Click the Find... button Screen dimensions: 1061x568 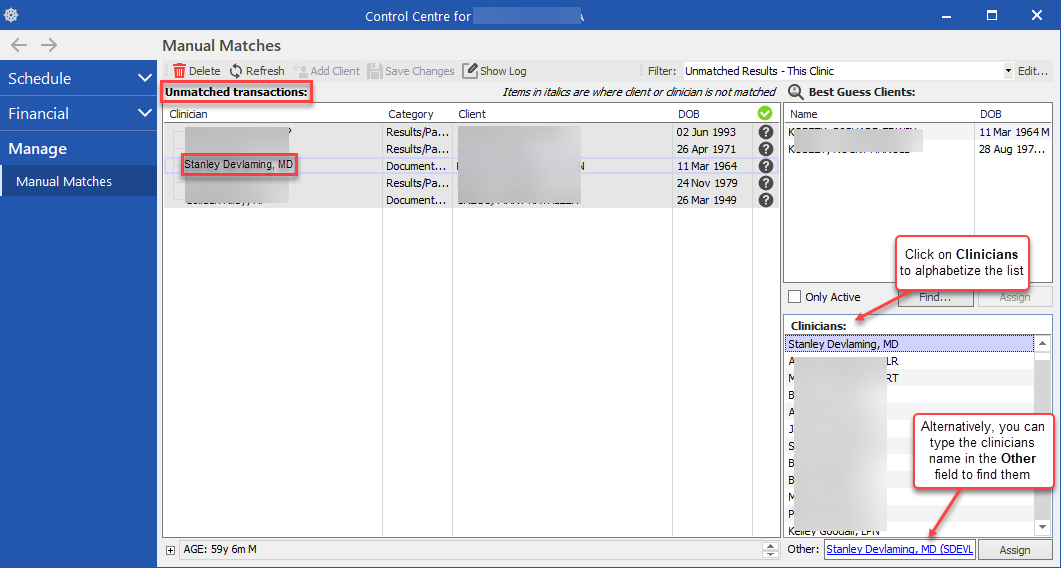935,297
